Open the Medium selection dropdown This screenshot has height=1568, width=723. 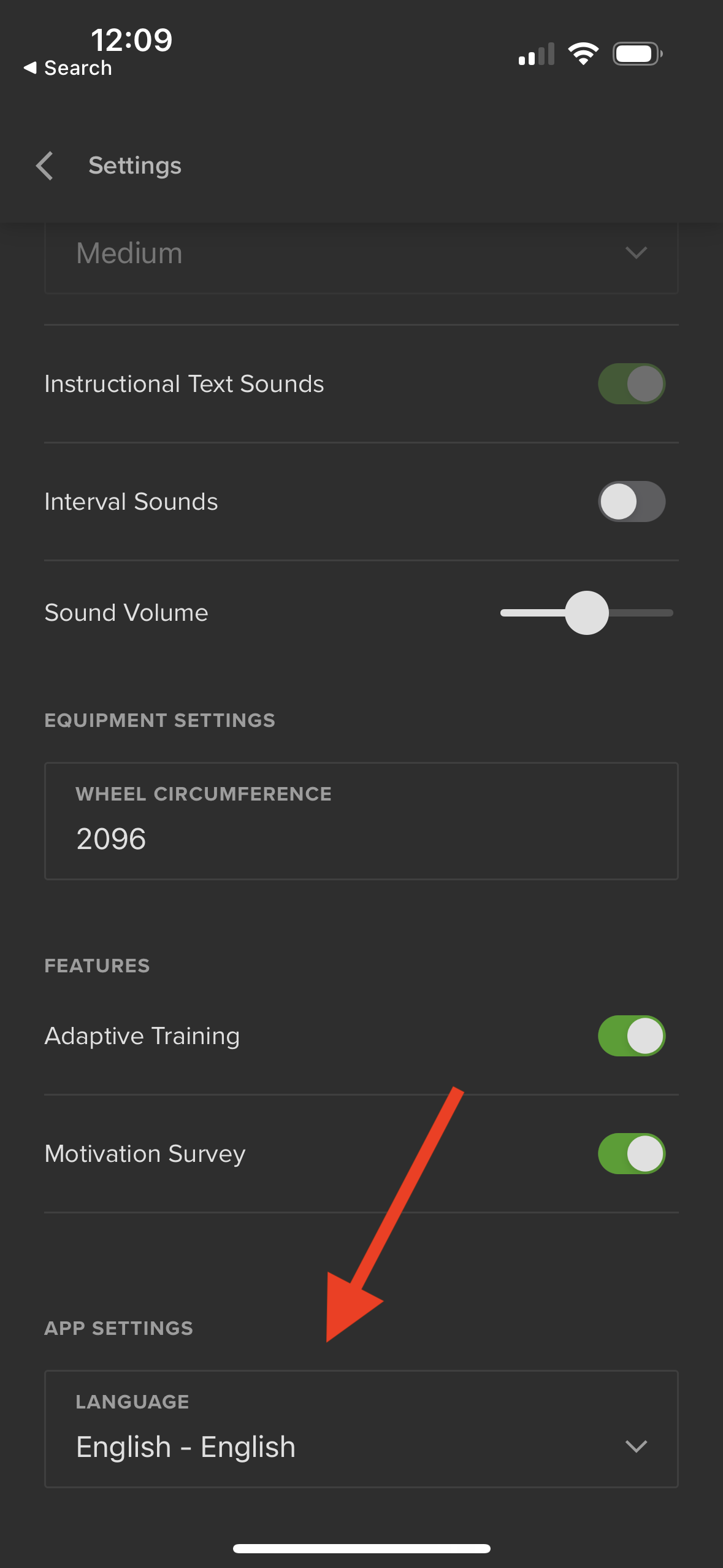pos(361,258)
